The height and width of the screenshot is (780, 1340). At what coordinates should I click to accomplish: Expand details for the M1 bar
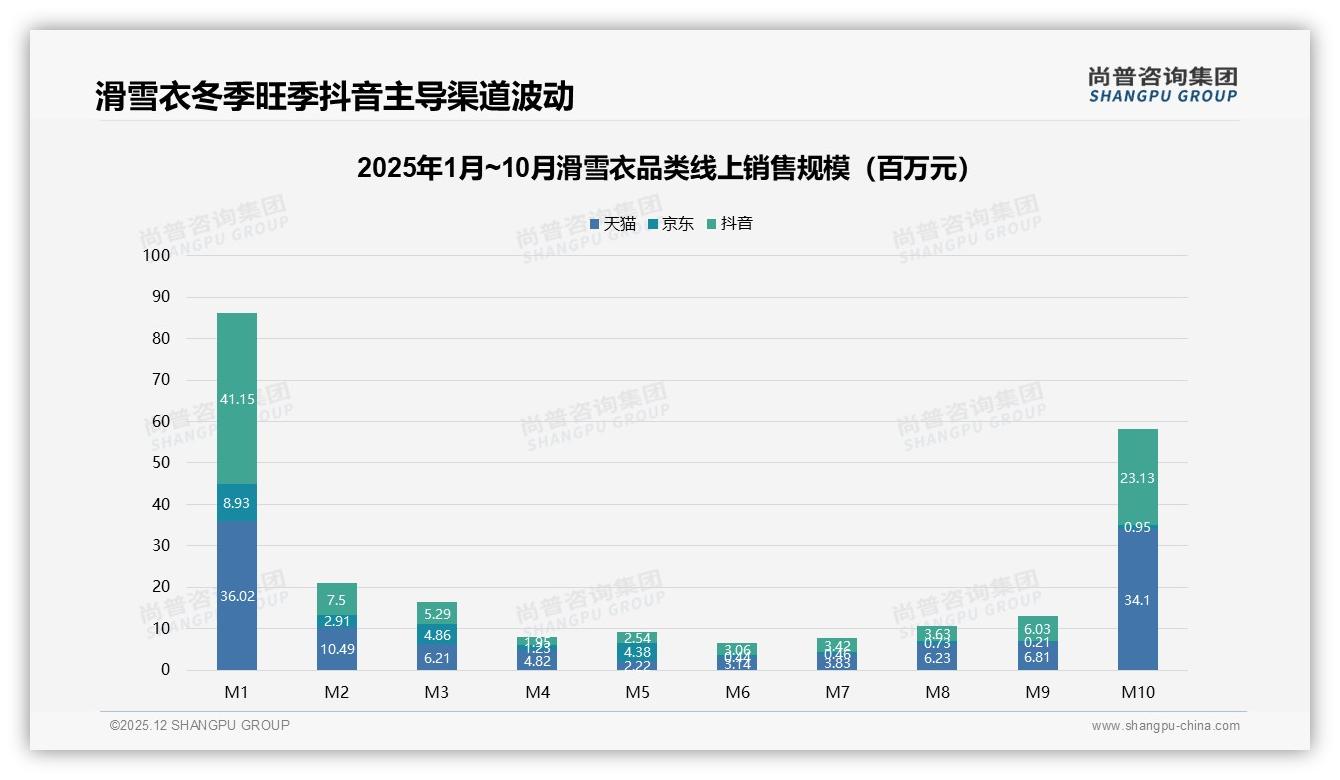click(x=237, y=490)
